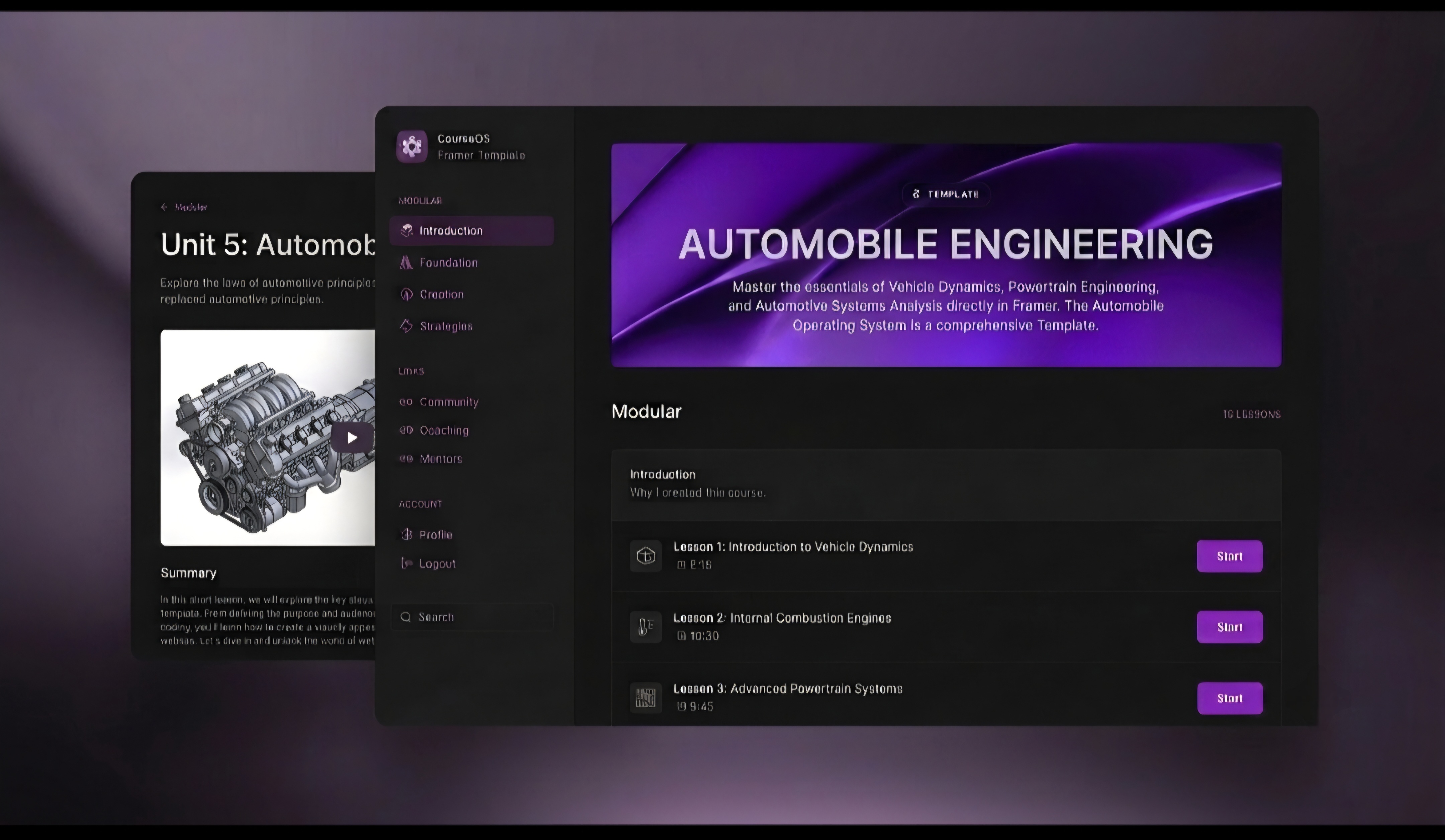Click the Mentors link icon

(x=406, y=459)
